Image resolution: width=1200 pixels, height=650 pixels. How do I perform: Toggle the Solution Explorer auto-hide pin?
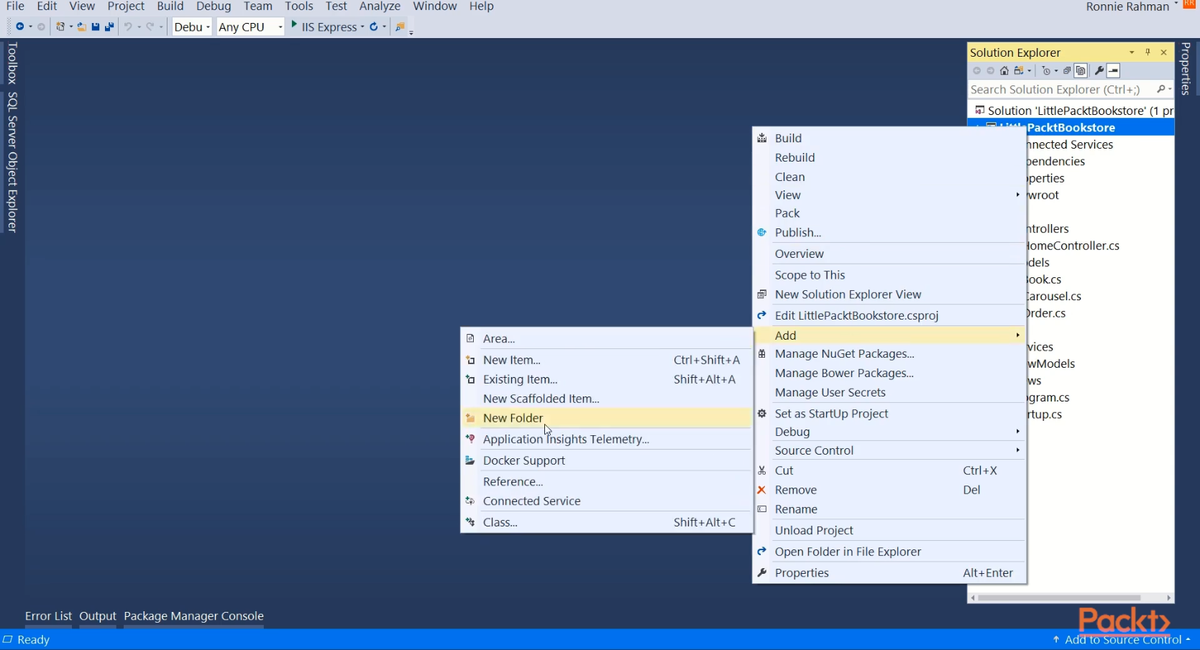tap(1148, 52)
